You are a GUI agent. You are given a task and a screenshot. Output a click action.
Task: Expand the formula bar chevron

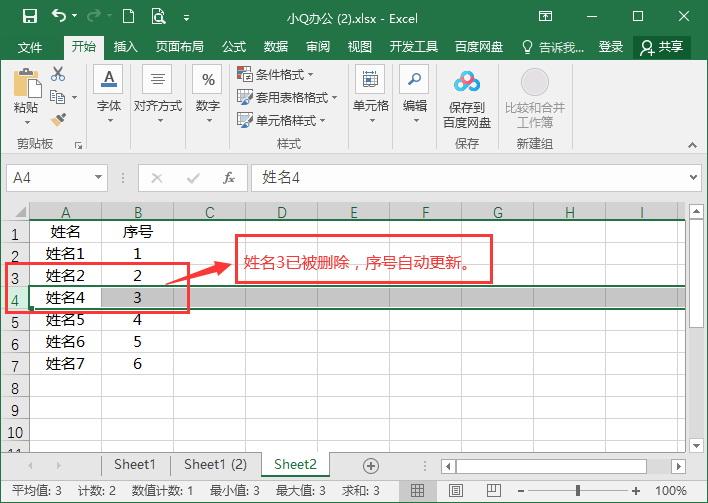tap(693, 178)
